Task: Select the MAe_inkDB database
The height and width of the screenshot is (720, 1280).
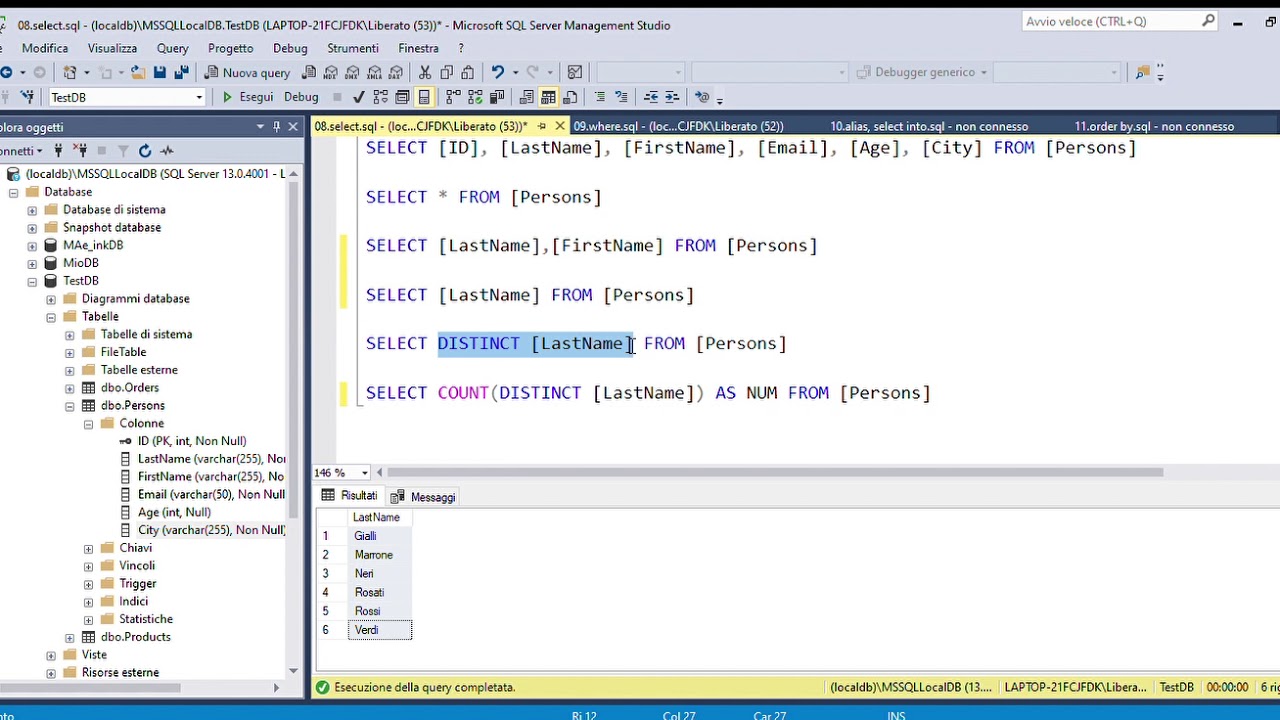Action: click(x=84, y=245)
